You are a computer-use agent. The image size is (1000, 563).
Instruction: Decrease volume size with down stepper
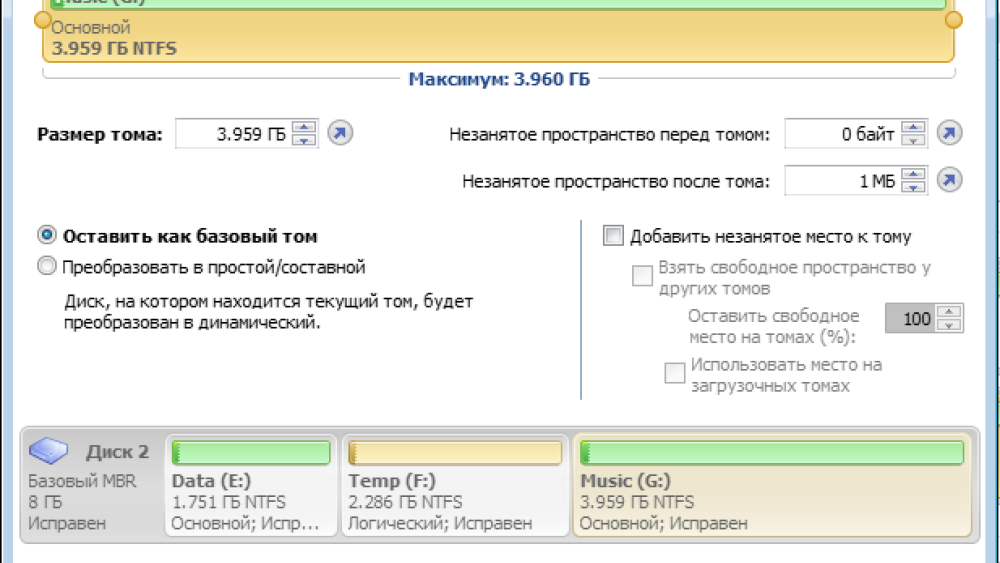(x=305, y=140)
